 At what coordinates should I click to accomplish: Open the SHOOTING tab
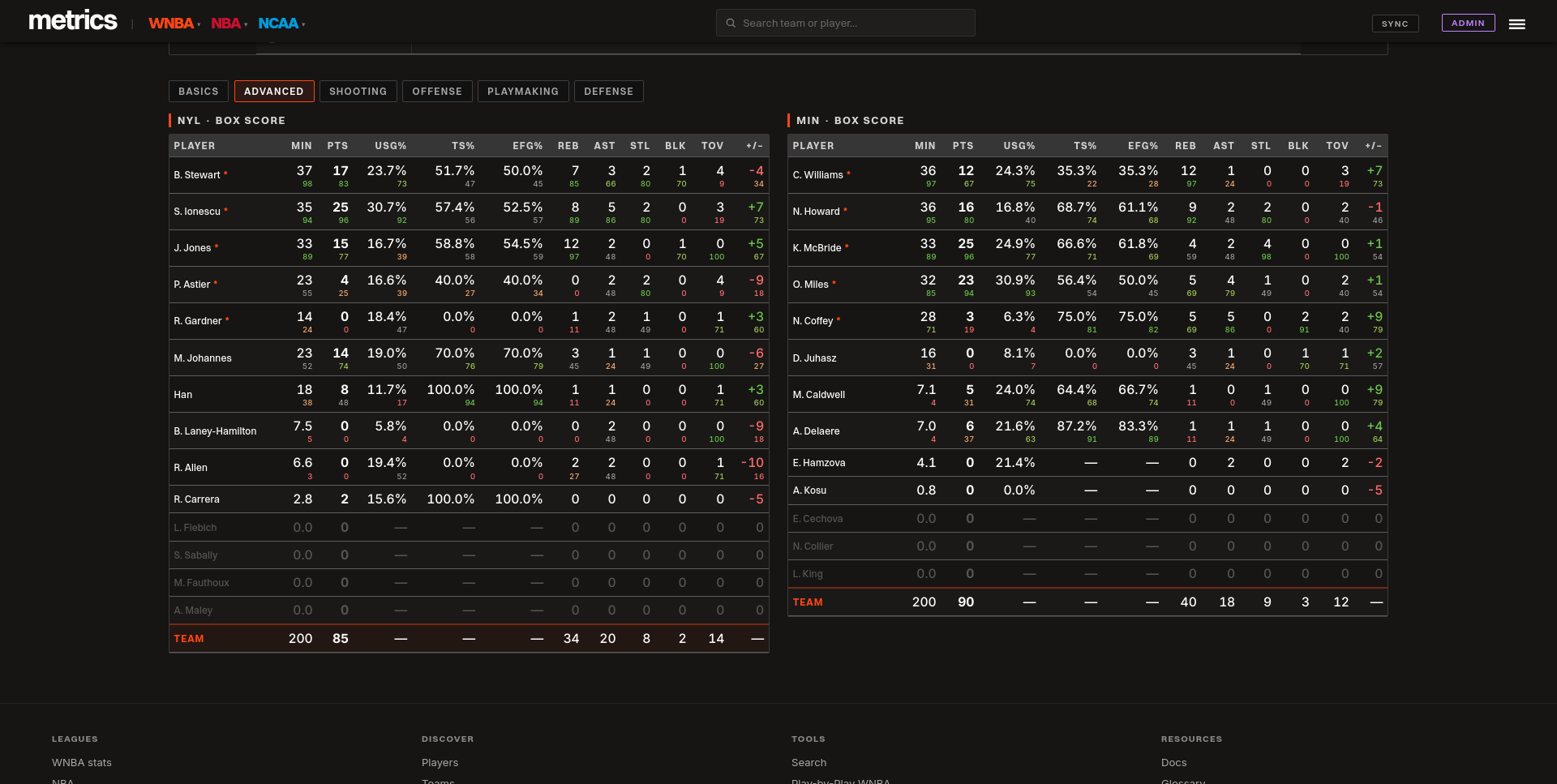[x=358, y=92]
